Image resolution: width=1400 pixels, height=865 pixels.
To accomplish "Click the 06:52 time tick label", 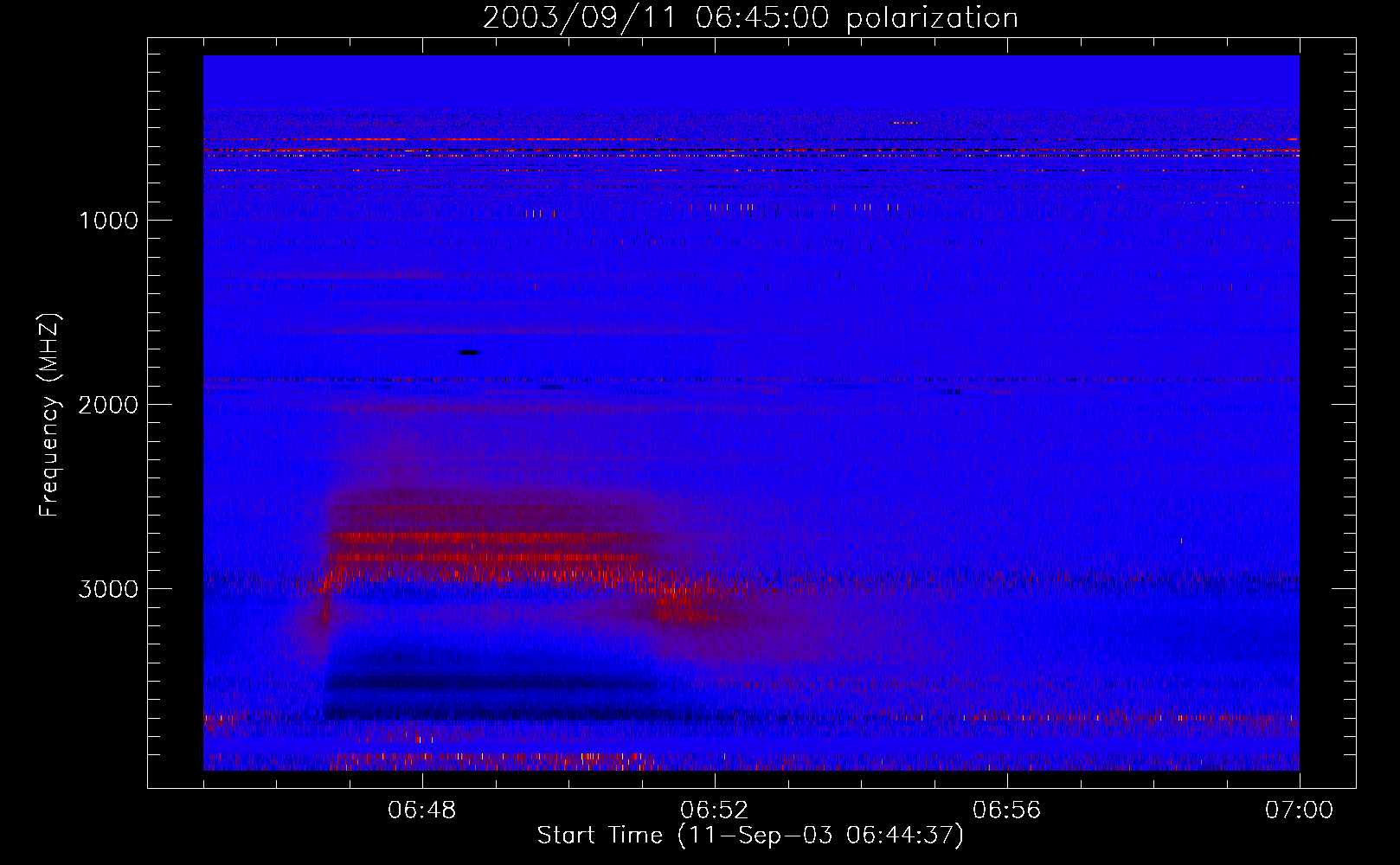I will coord(715,811).
